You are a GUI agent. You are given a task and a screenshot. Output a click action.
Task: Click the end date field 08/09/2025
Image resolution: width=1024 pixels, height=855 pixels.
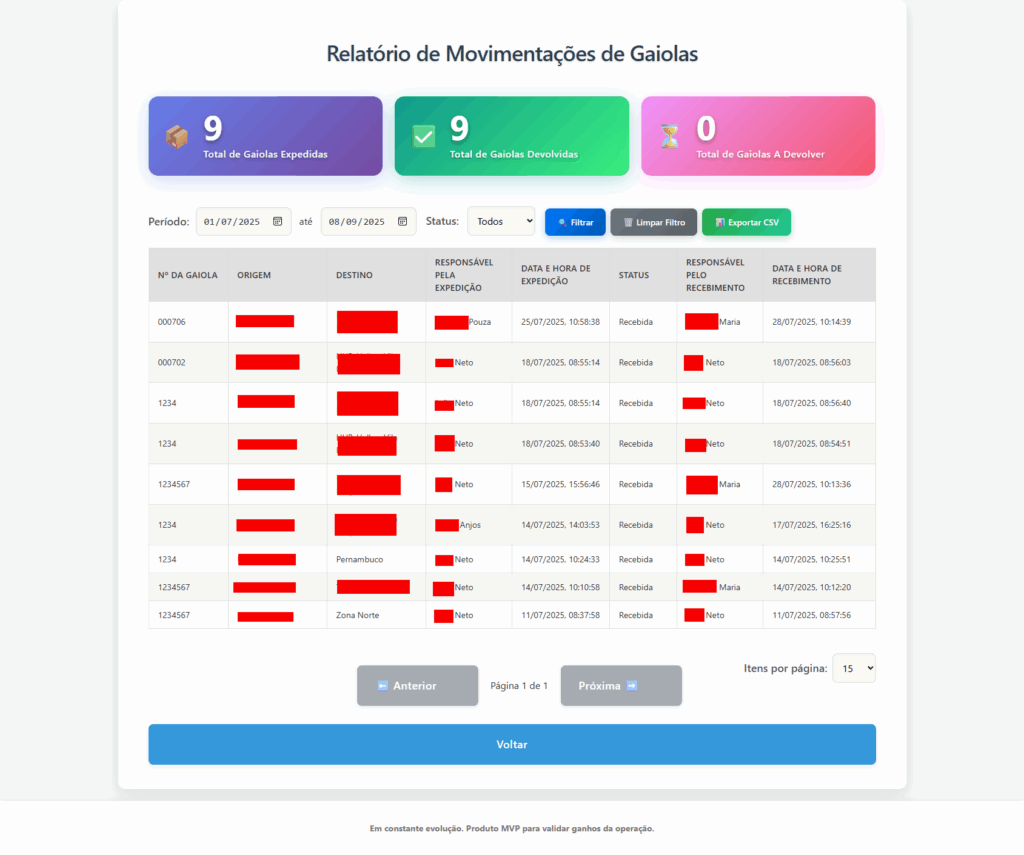[x=357, y=222]
